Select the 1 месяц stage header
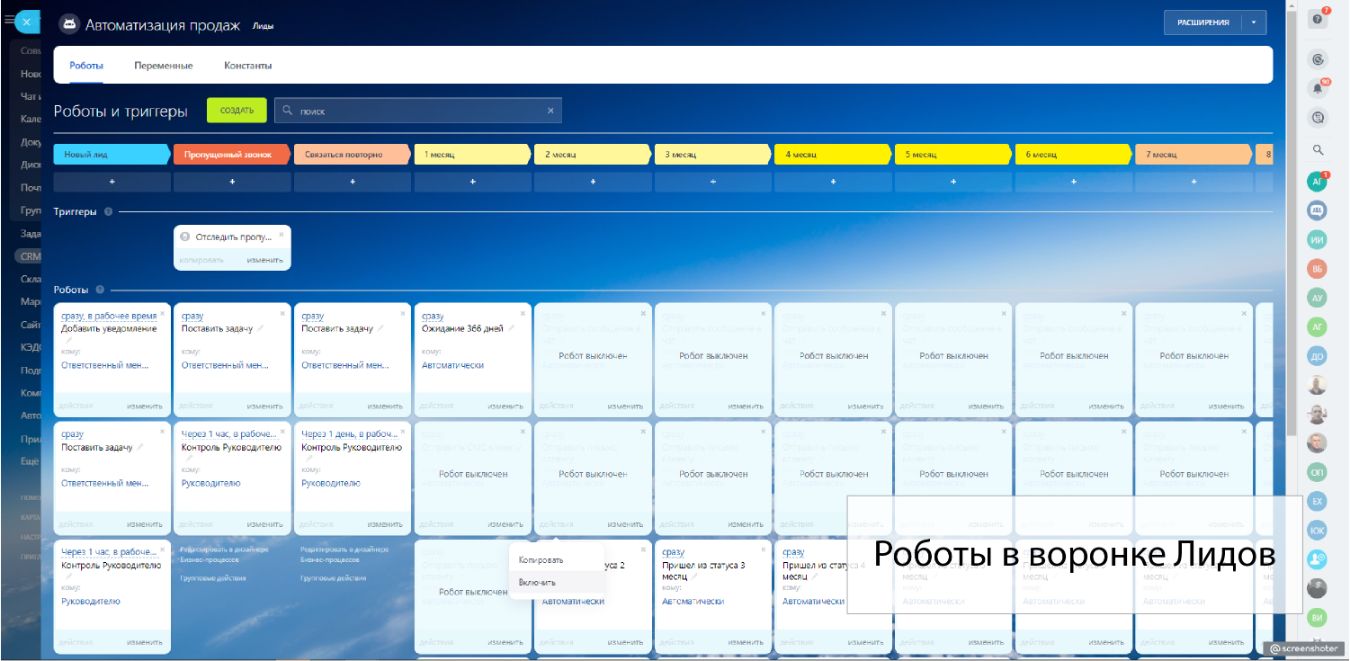Image resolution: width=1350 pixels, height=661 pixels. click(472, 155)
